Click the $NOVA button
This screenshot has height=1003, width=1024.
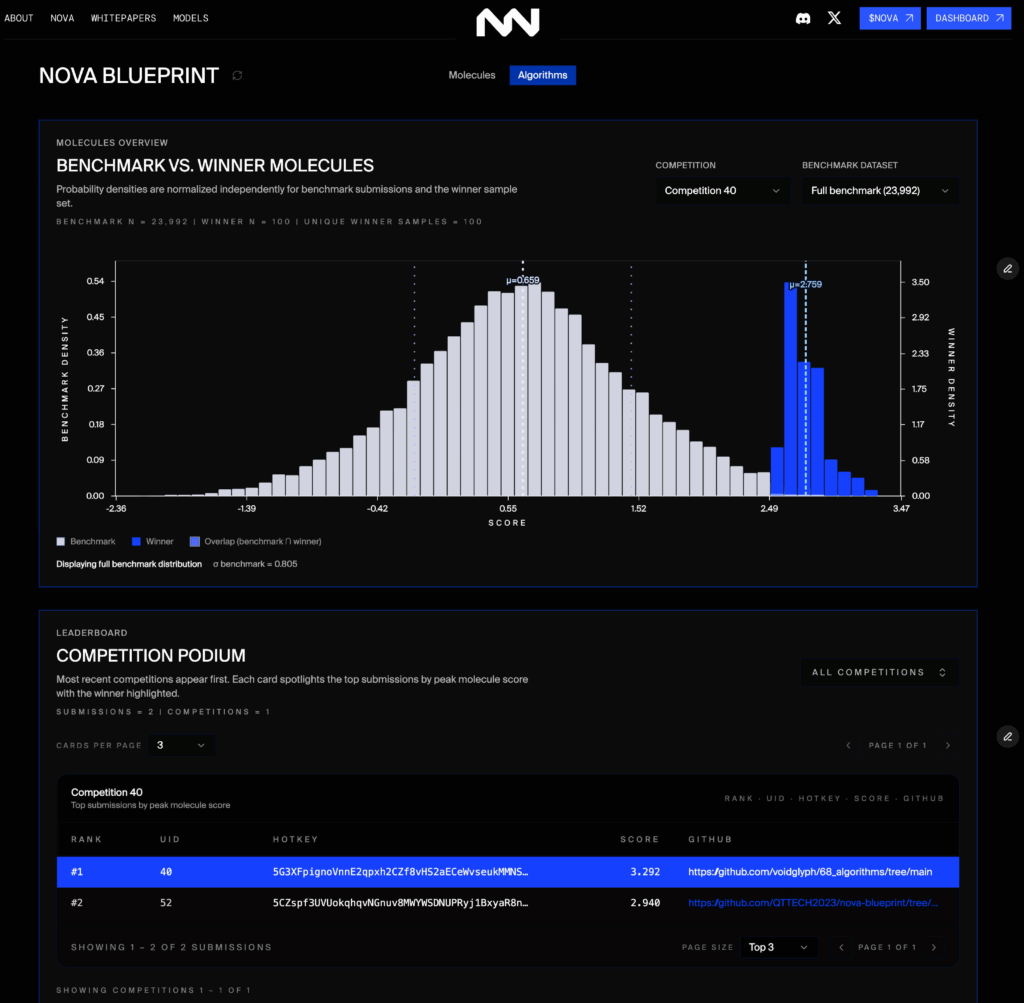(x=889, y=18)
